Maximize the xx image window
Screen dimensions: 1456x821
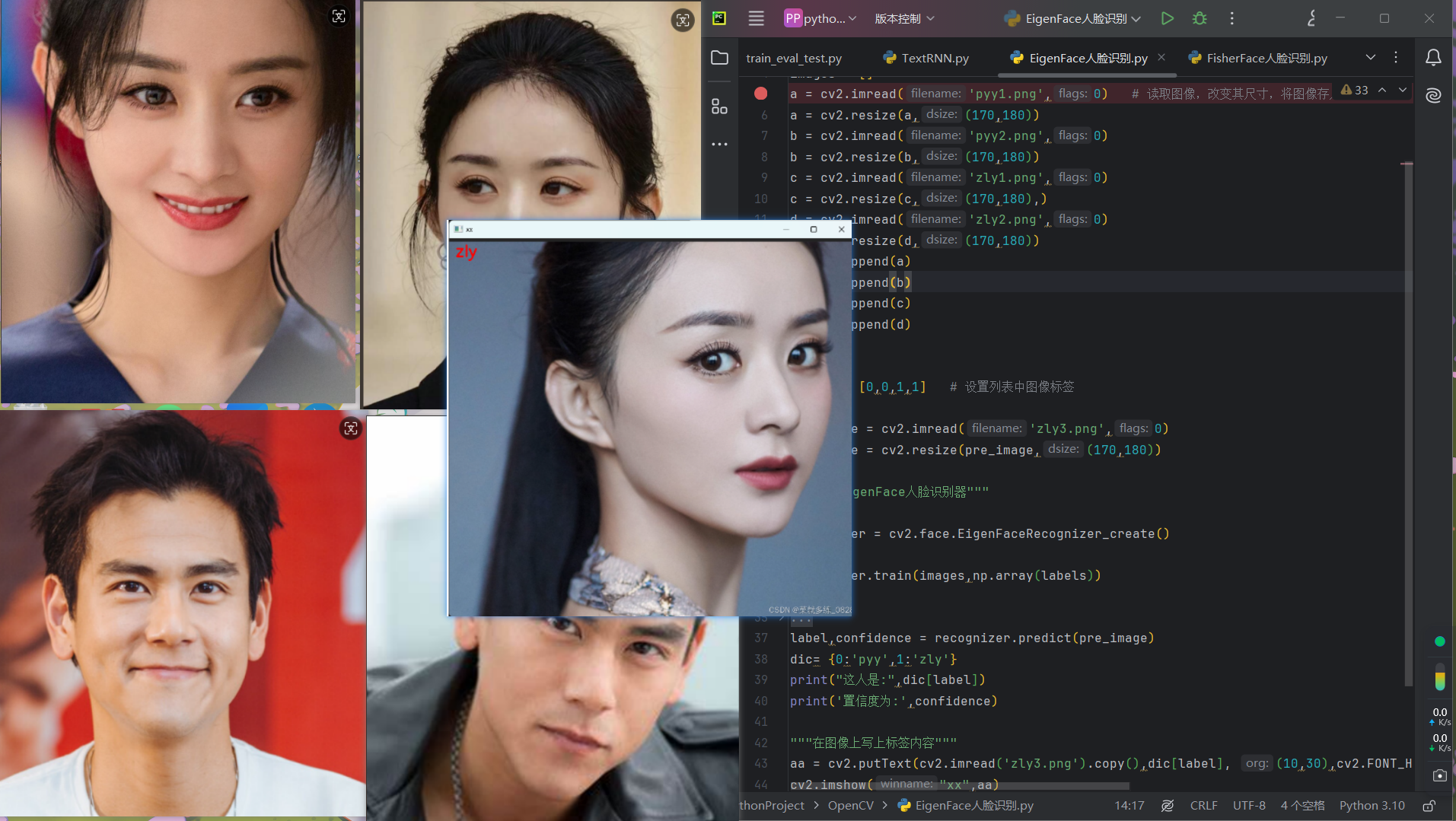[x=814, y=229]
